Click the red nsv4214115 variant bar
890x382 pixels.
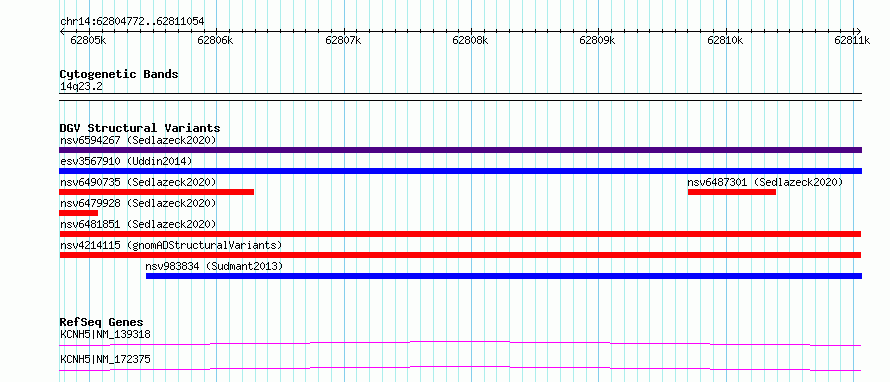pyautogui.click(x=460, y=255)
